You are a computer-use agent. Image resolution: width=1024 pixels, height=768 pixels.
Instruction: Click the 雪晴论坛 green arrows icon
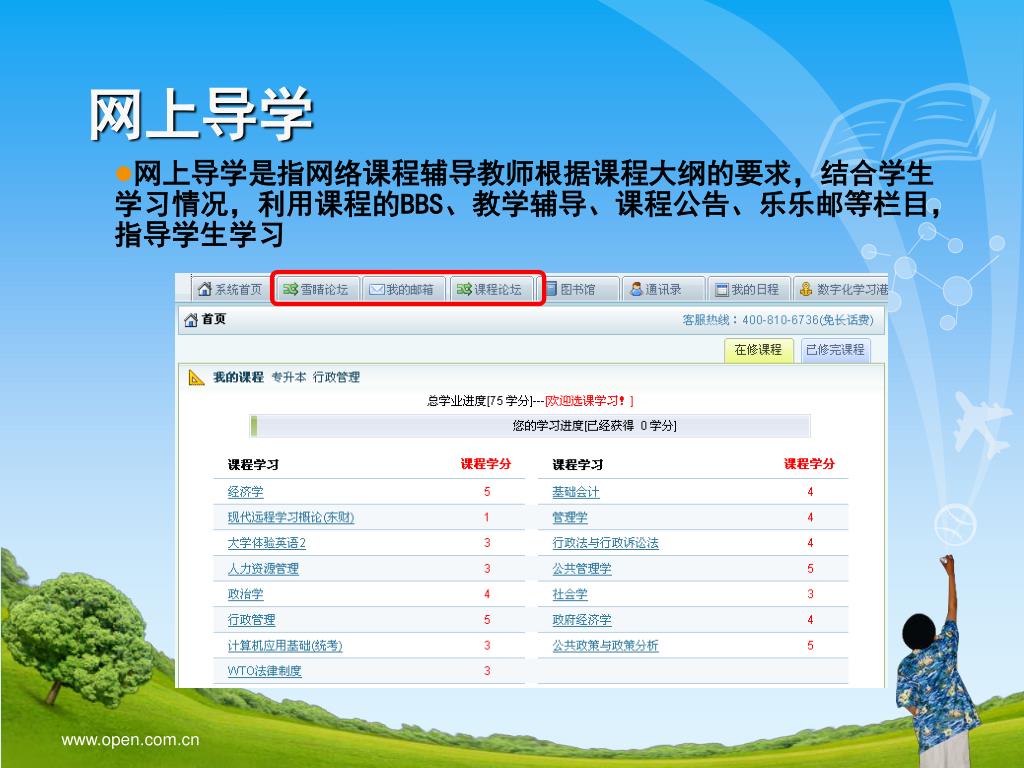(x=290, y=289)
